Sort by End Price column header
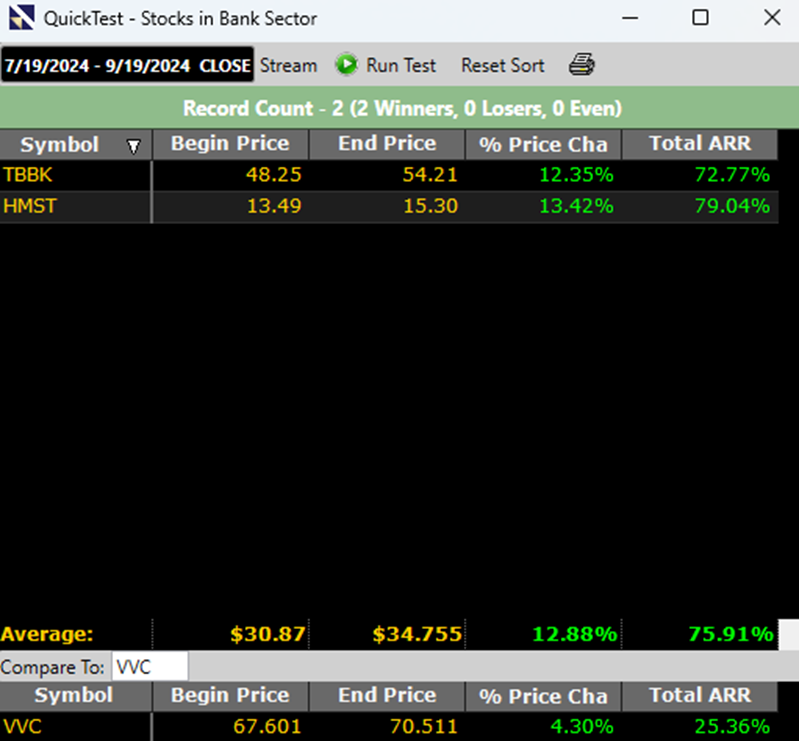 (x=387, y=144)
